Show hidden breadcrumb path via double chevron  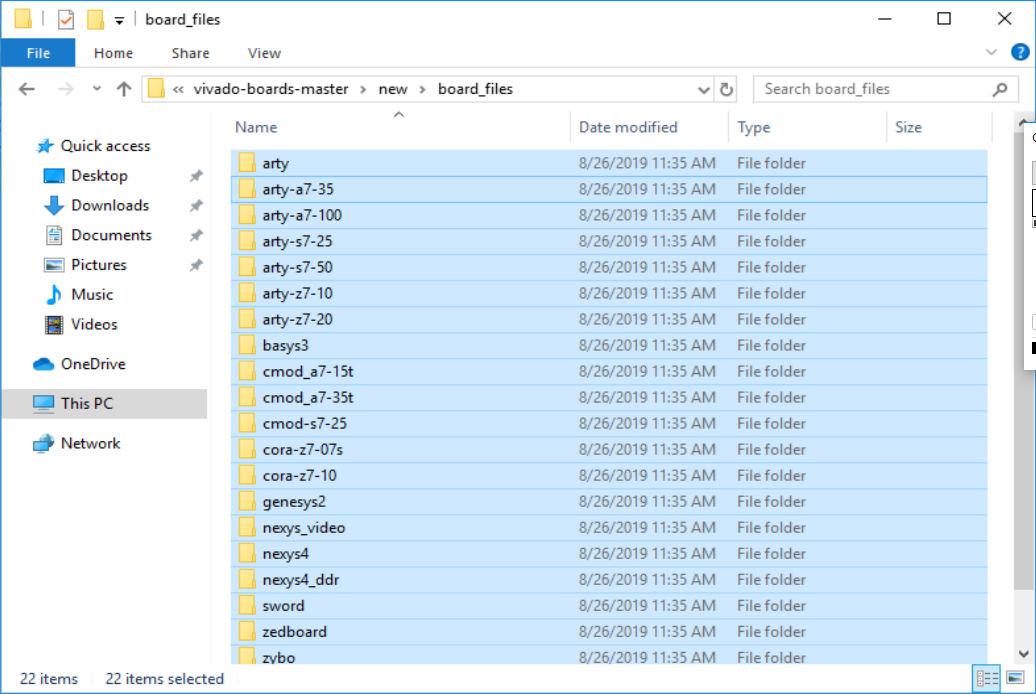178,89
